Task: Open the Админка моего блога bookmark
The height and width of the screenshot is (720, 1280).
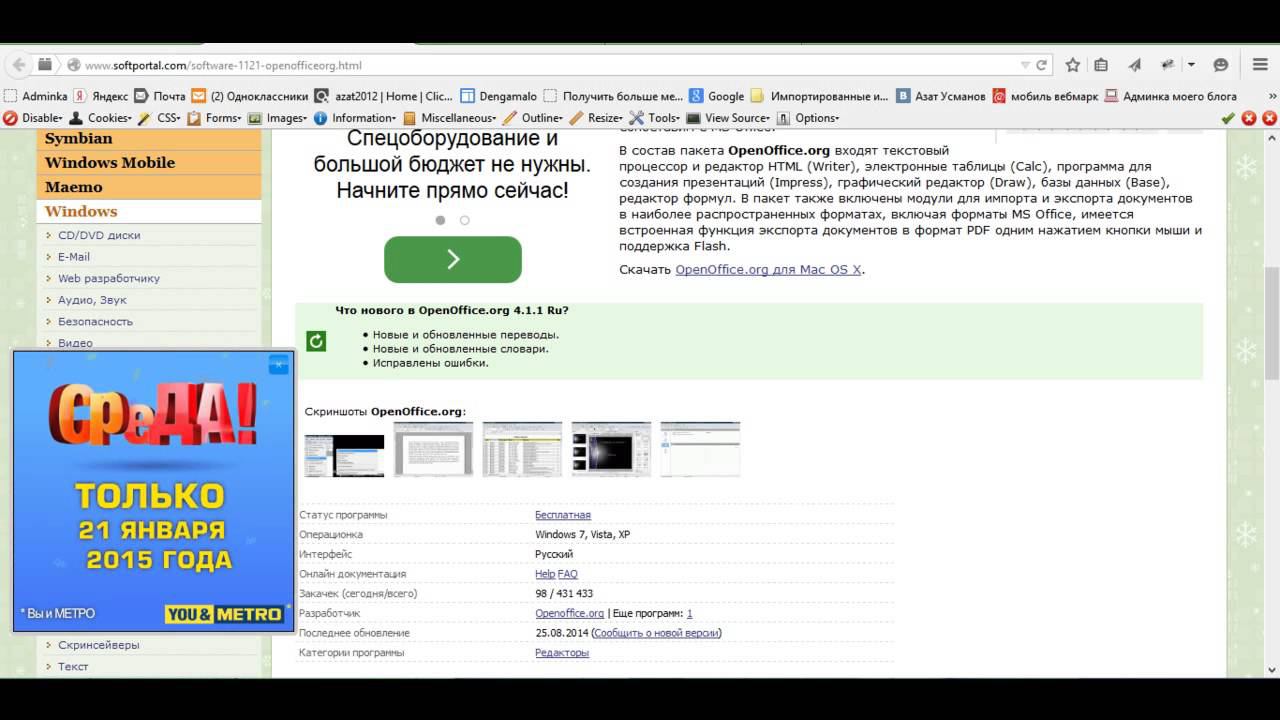Action: pos(1170,96)
